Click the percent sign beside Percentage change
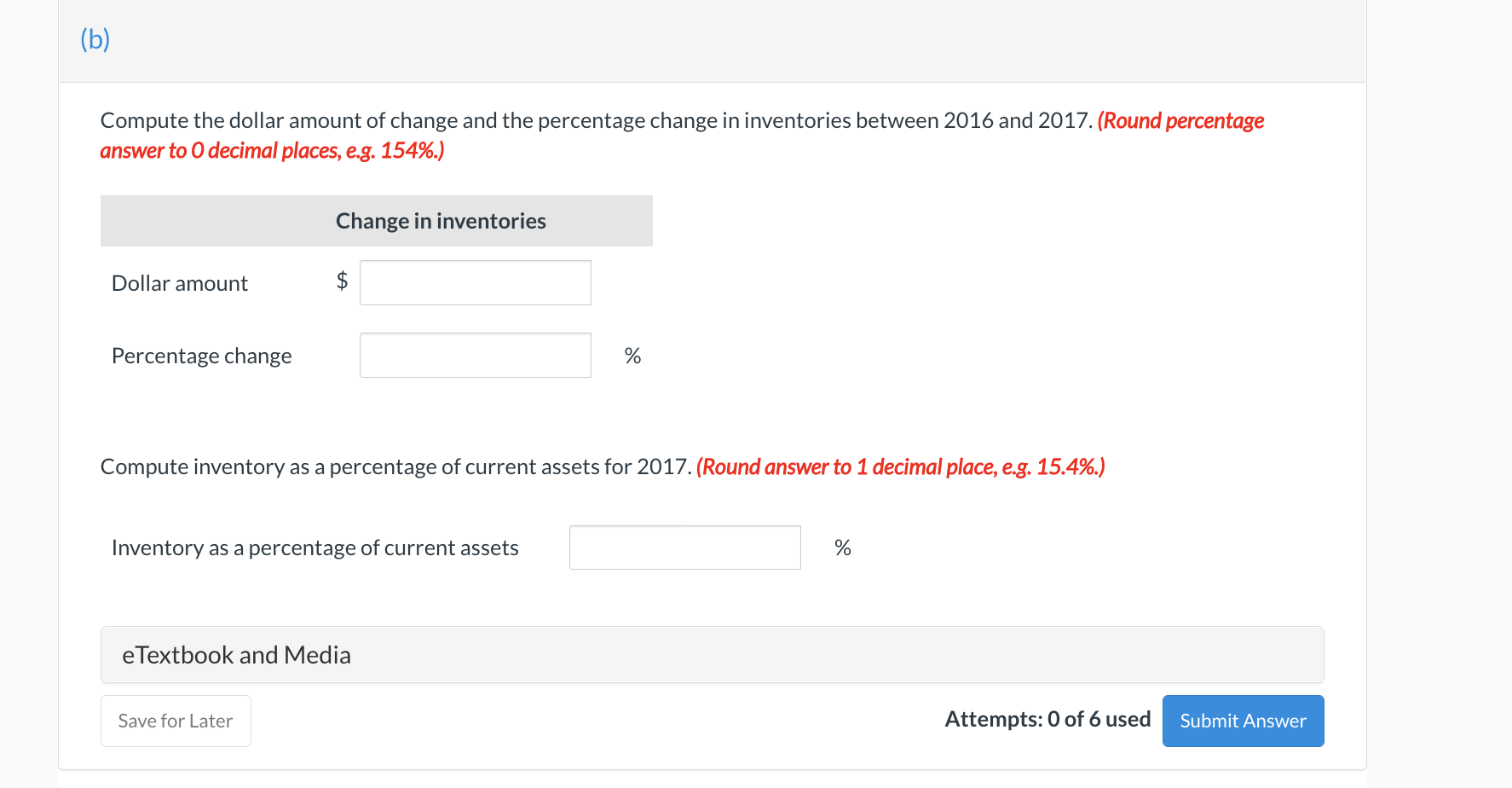 pyautogui.click(x=632, y=355)
